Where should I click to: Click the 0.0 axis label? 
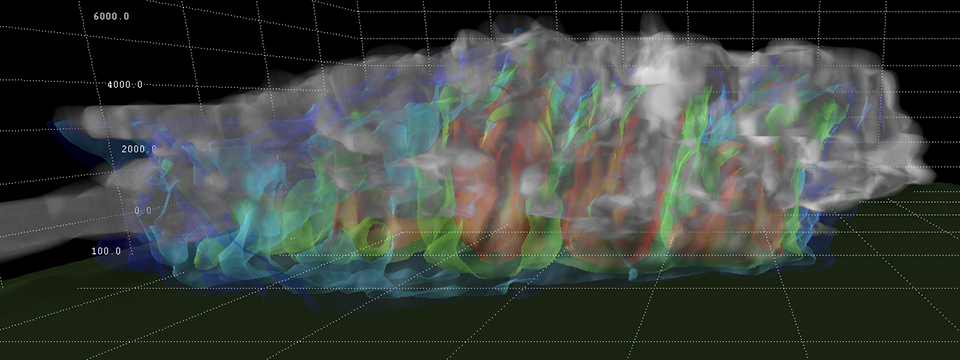142,211
